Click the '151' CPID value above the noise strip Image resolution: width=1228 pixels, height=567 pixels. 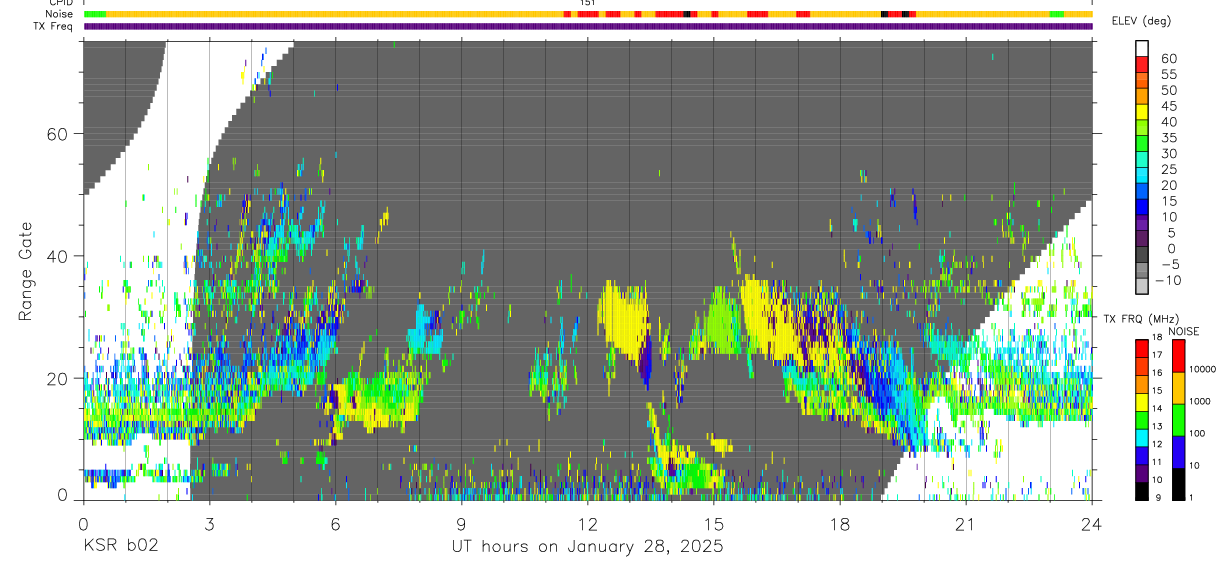click(588, 3)
